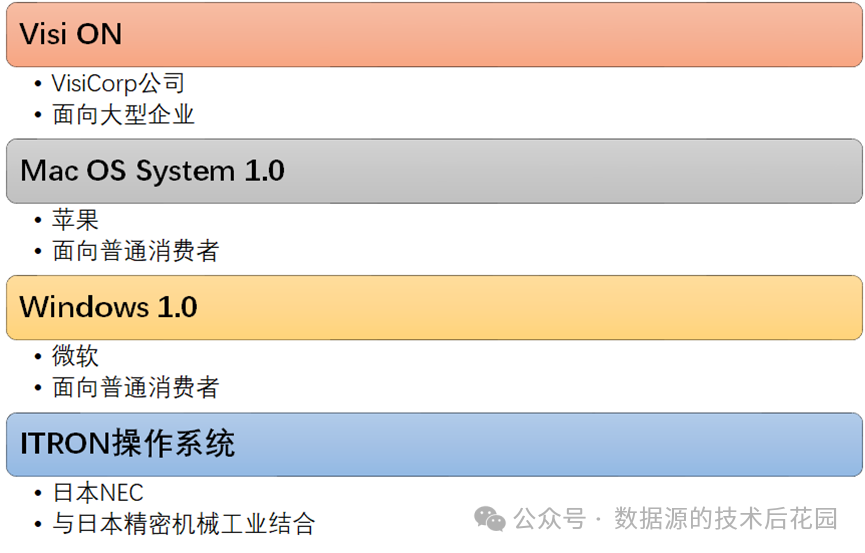This screenshot has width=865, height=553.
Task: Click the 微软 bullet text
Action: (x=75, y=356)
